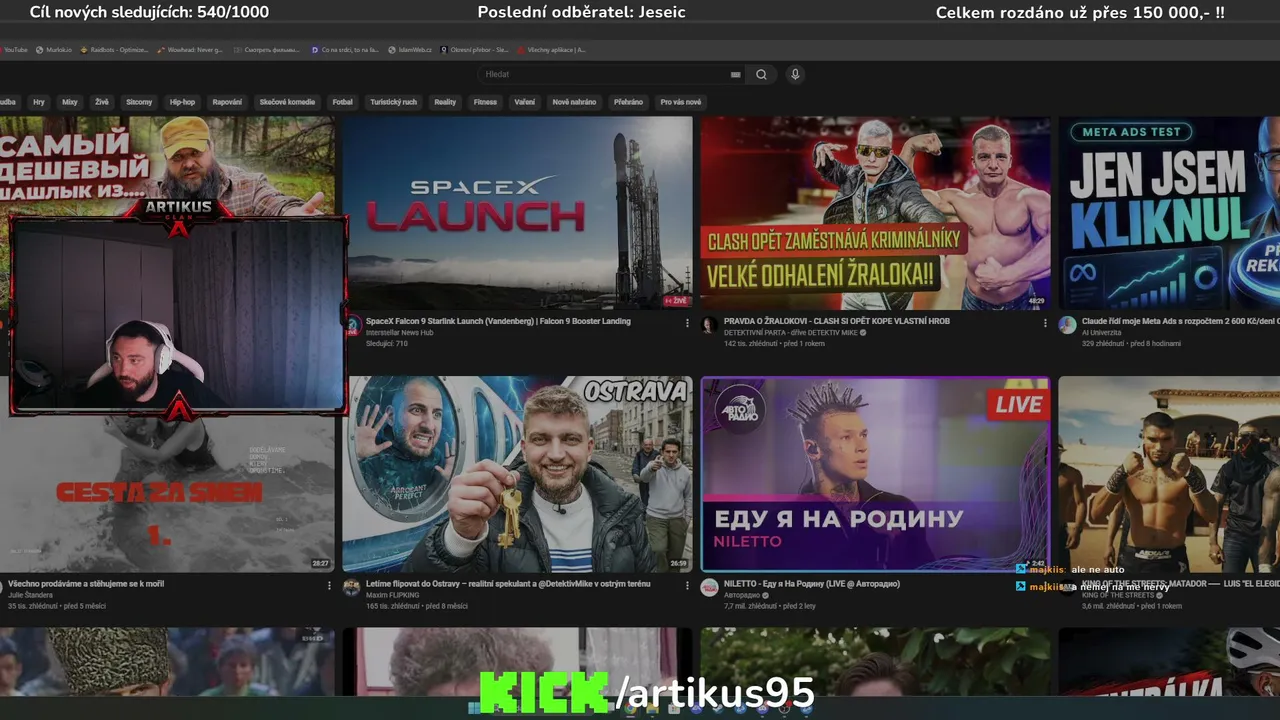Click Maxim FLIPKING channel avatar
This screenshot has height=720, width=1280.
pyautogui.click(x=352, y=587)
